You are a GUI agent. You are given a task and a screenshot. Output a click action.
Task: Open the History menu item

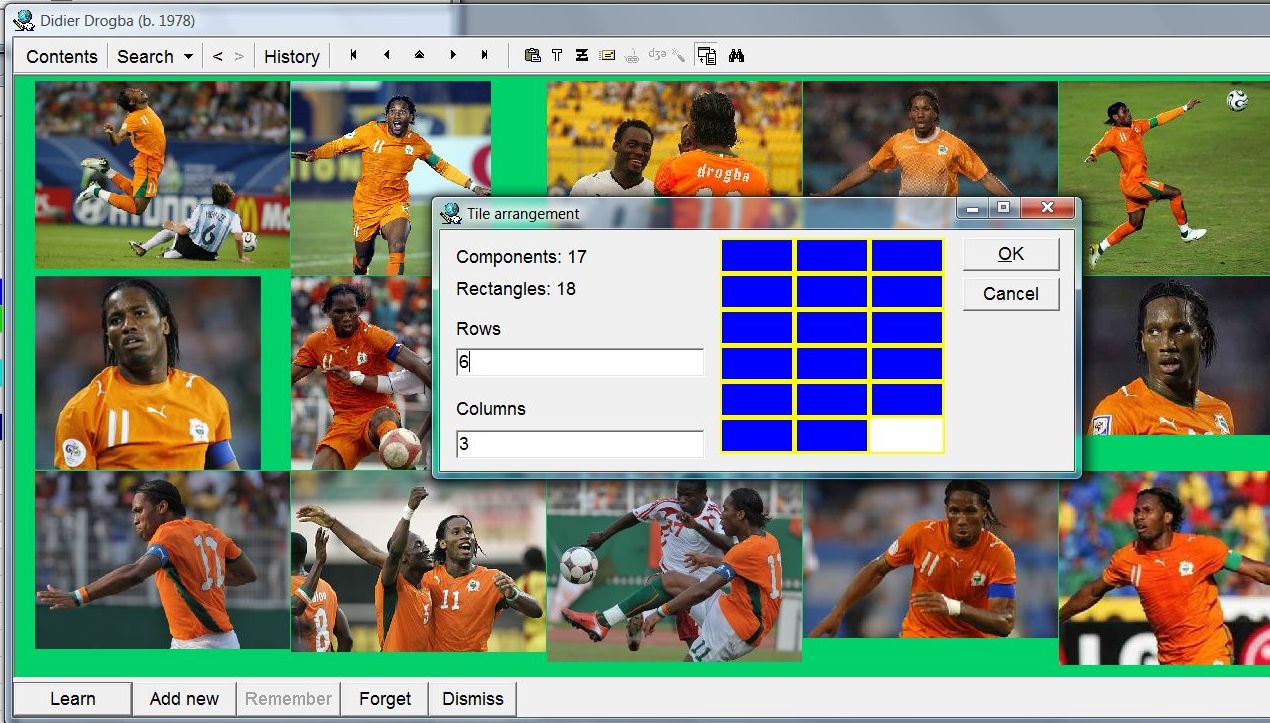[291, 57]
